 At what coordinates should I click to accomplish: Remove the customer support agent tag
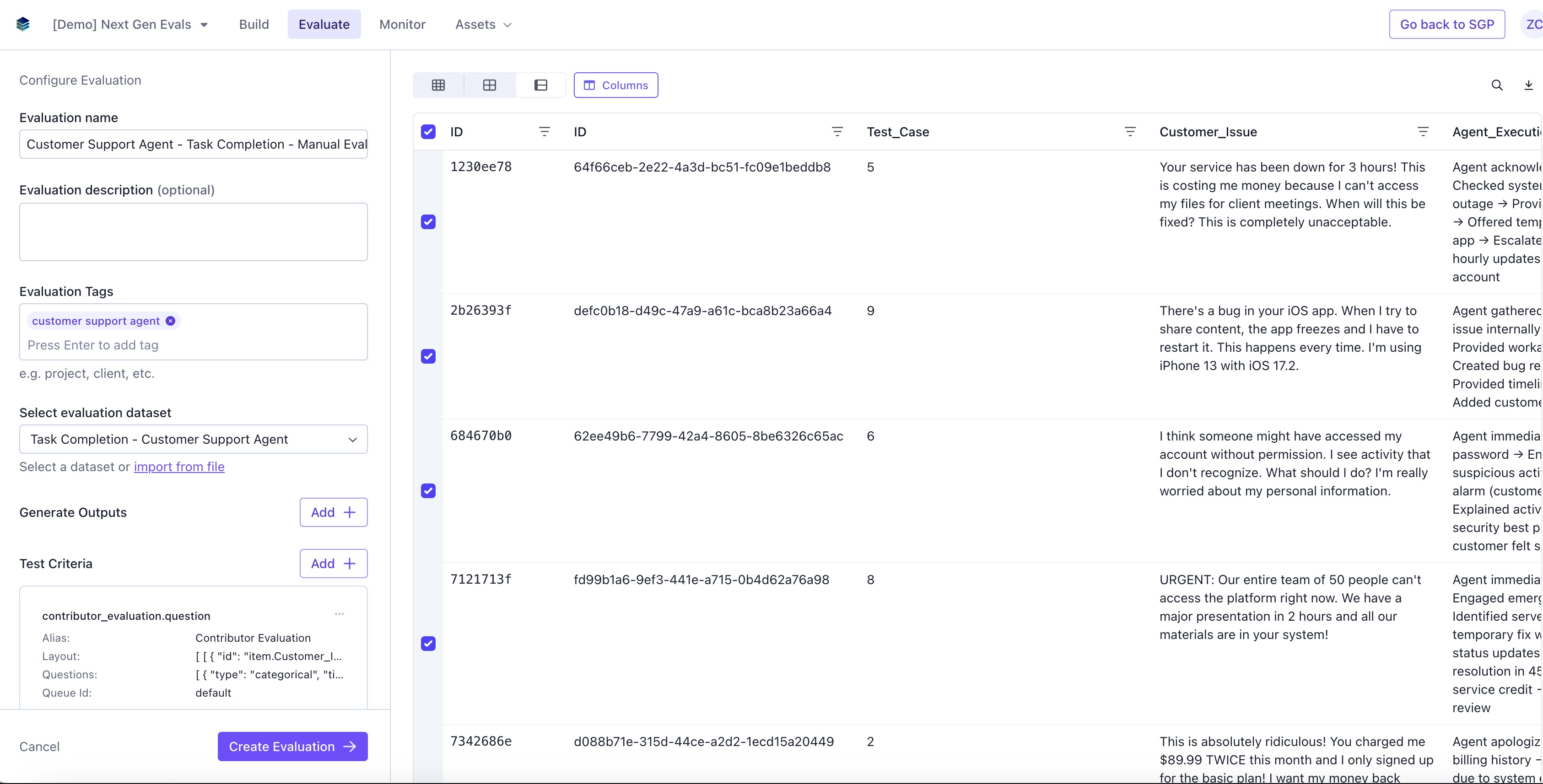pos(171,321)
